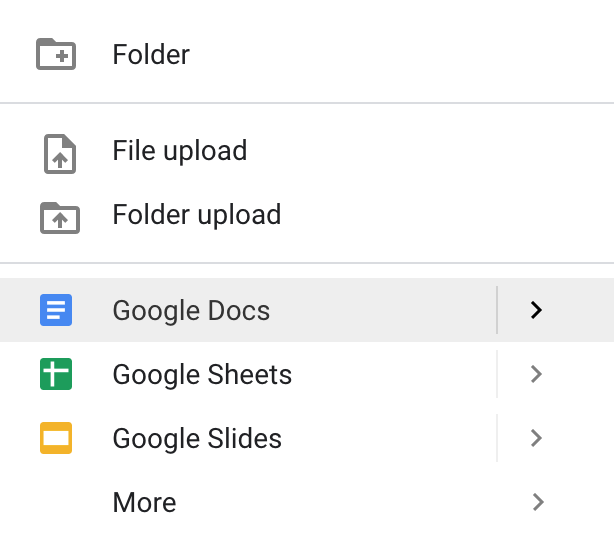The height and width of the screenshot is (556, 614).
Task: Choose the Folder menu entry
Action: click(151, 54)
